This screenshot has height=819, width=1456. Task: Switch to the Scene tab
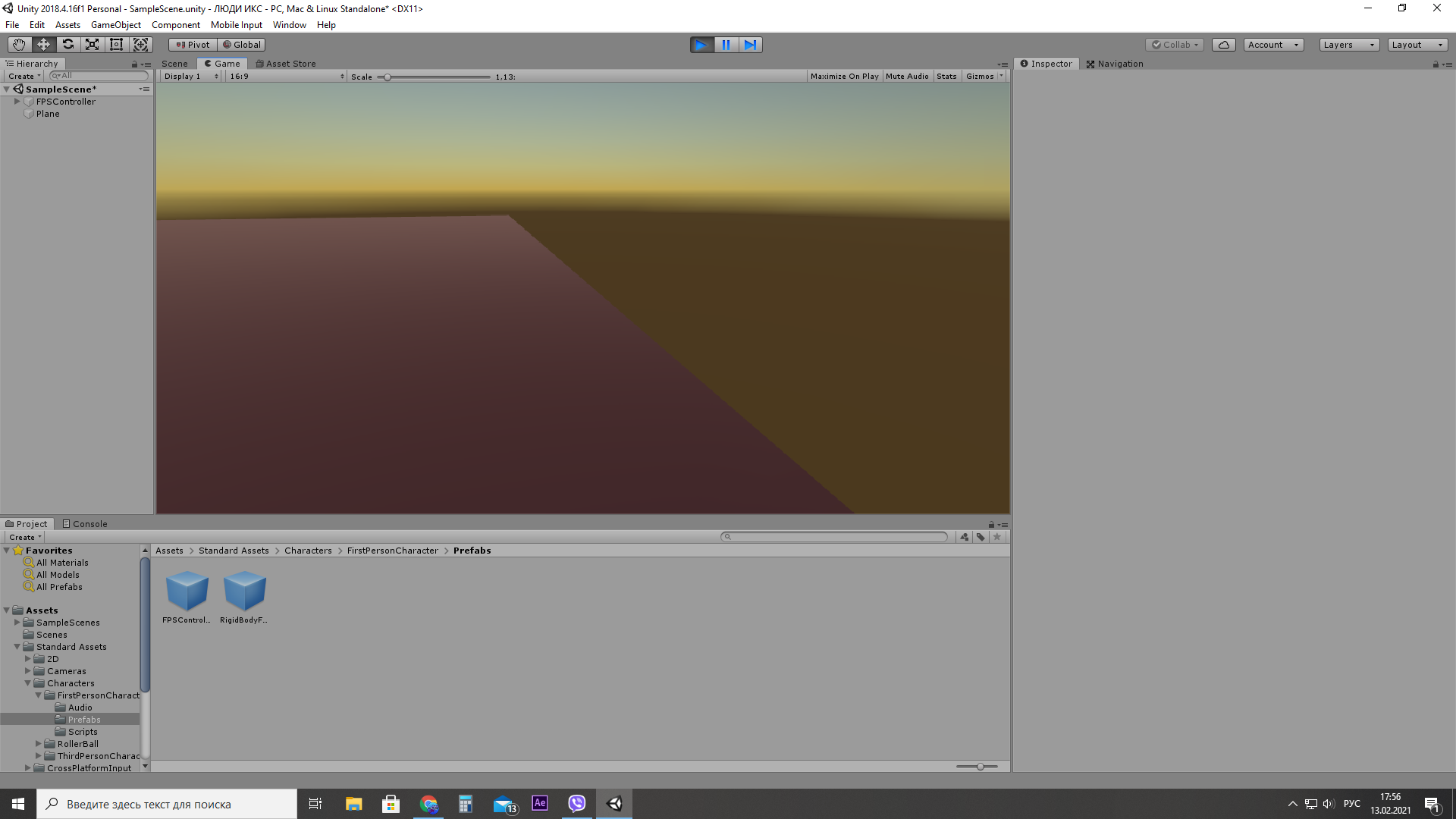click(174, 64)
